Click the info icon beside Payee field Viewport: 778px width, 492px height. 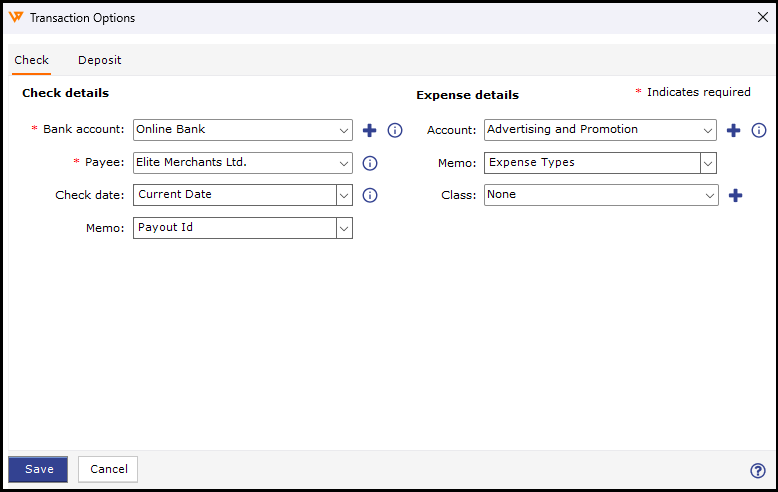pyautogui.click(x=369, y=163)
